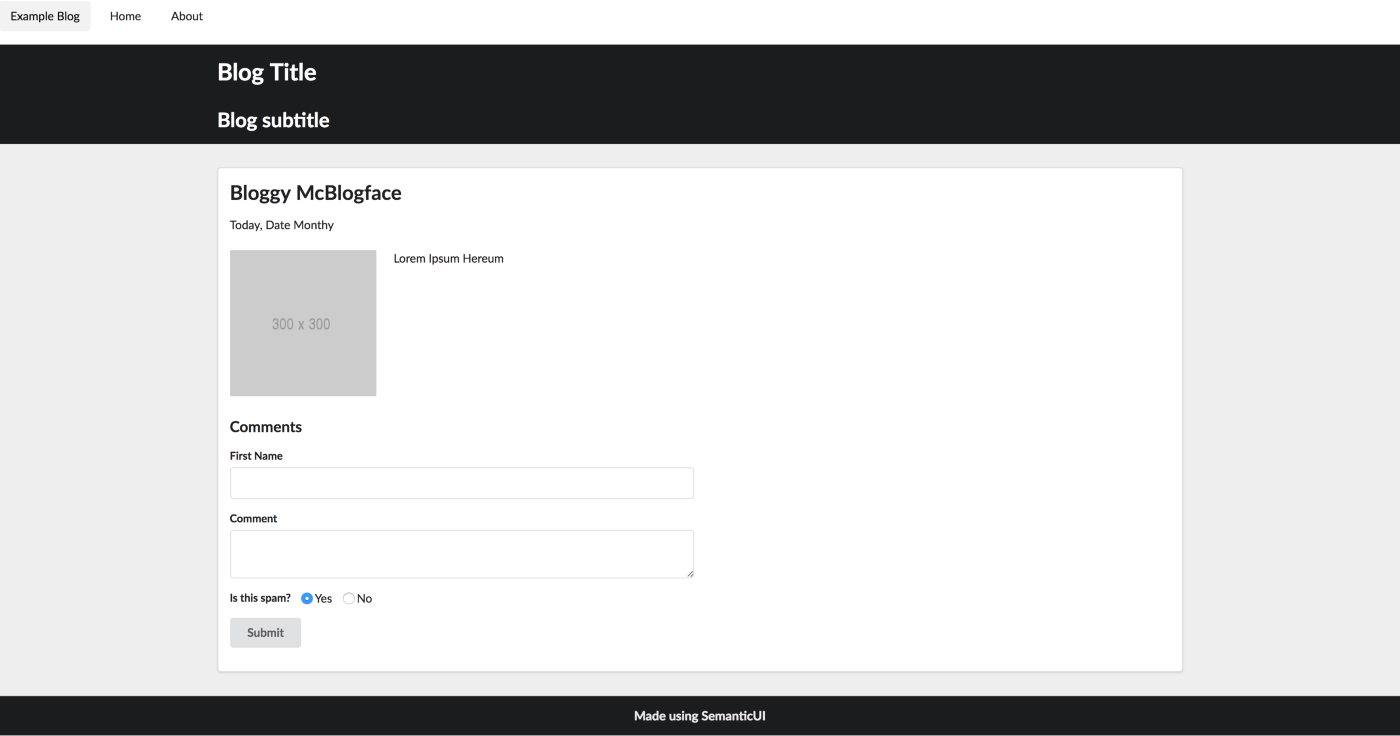Click the Bloggy McBlogface post title
Image resolution: width=1400 pixels, height=736 pixels.
point(315,193)
